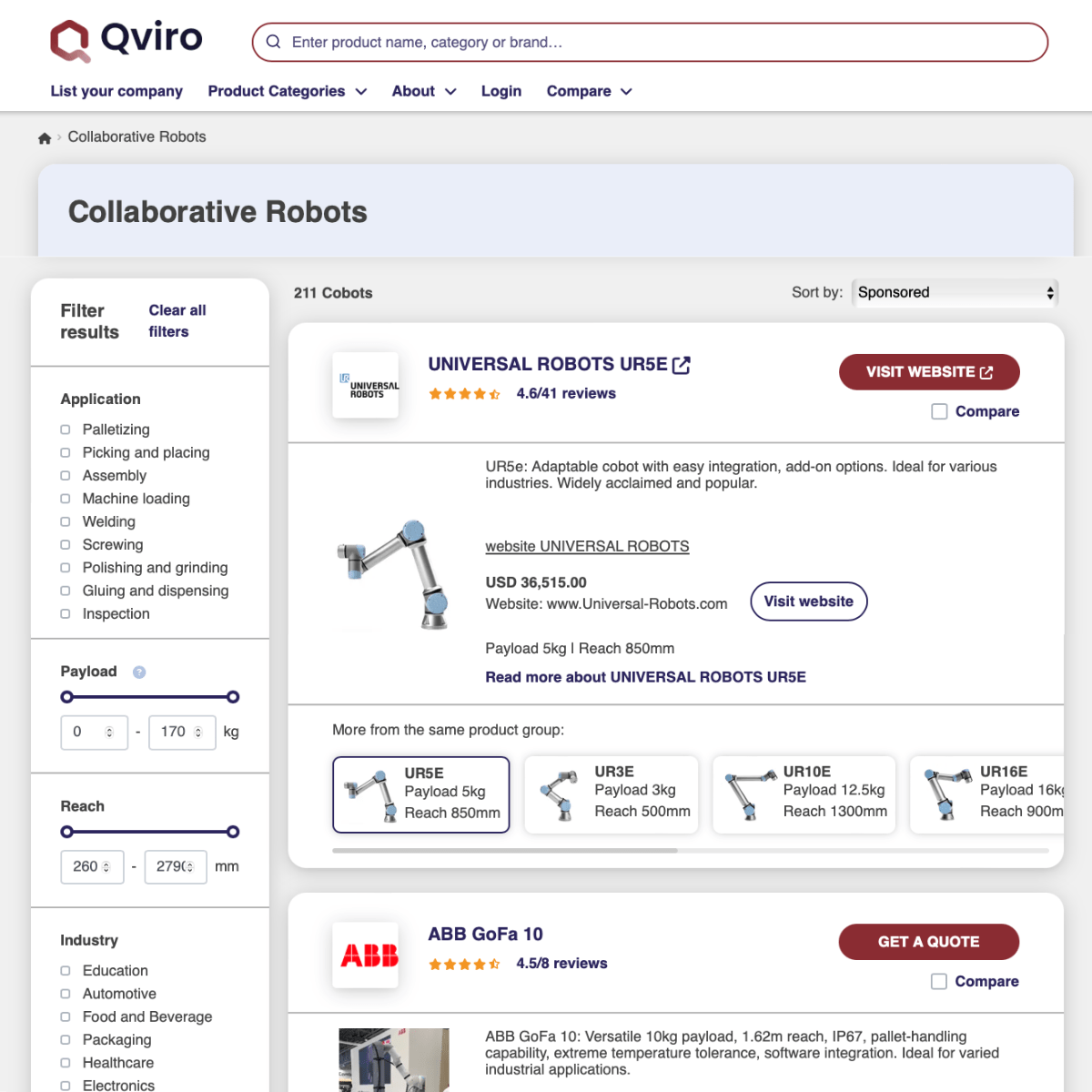Viewport: 1092px width, 1092px height.
Task: Open the Sort by dropdown
Action: click(954, 292)
